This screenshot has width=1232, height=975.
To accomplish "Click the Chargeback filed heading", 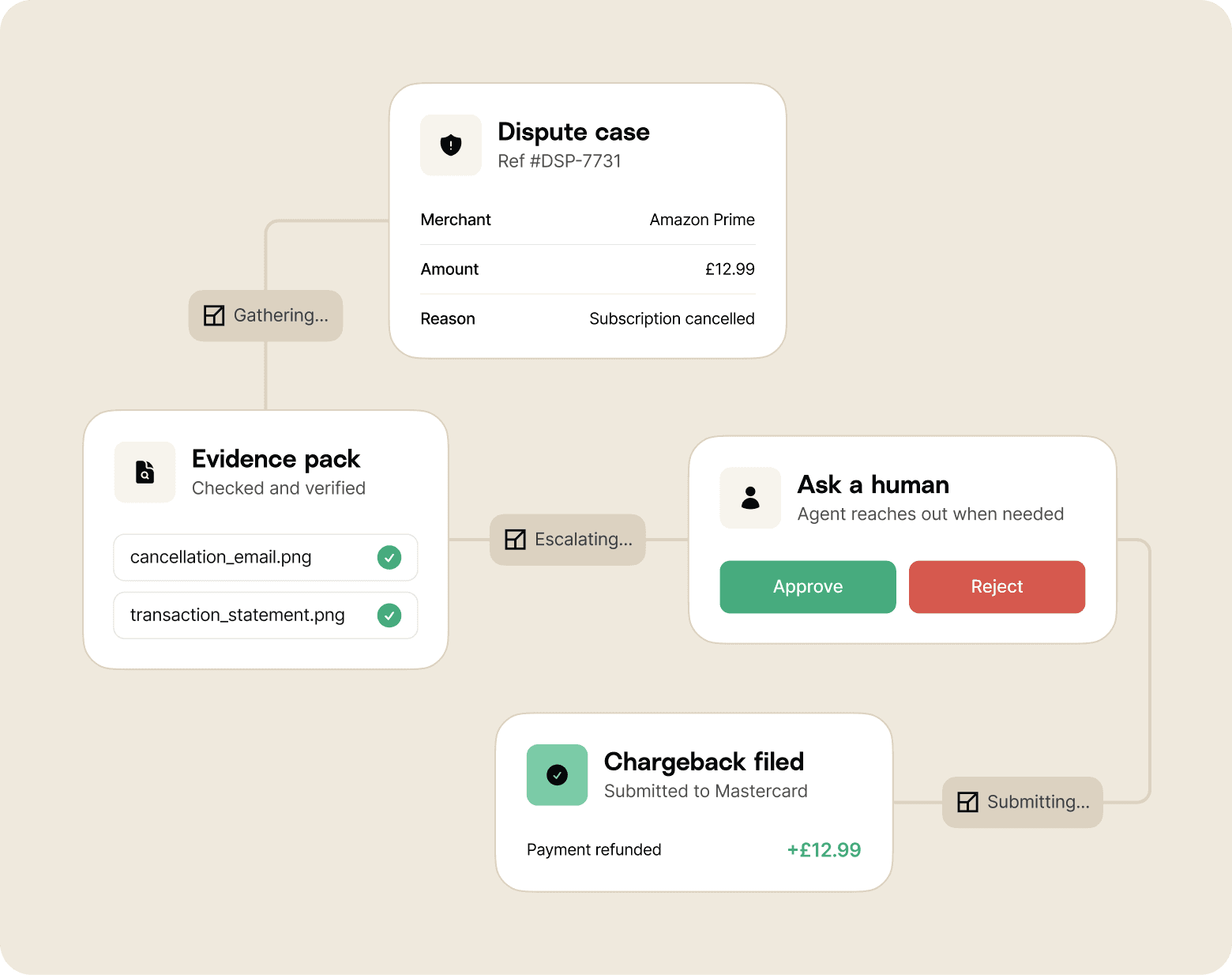I will click(x=704, y=762).
